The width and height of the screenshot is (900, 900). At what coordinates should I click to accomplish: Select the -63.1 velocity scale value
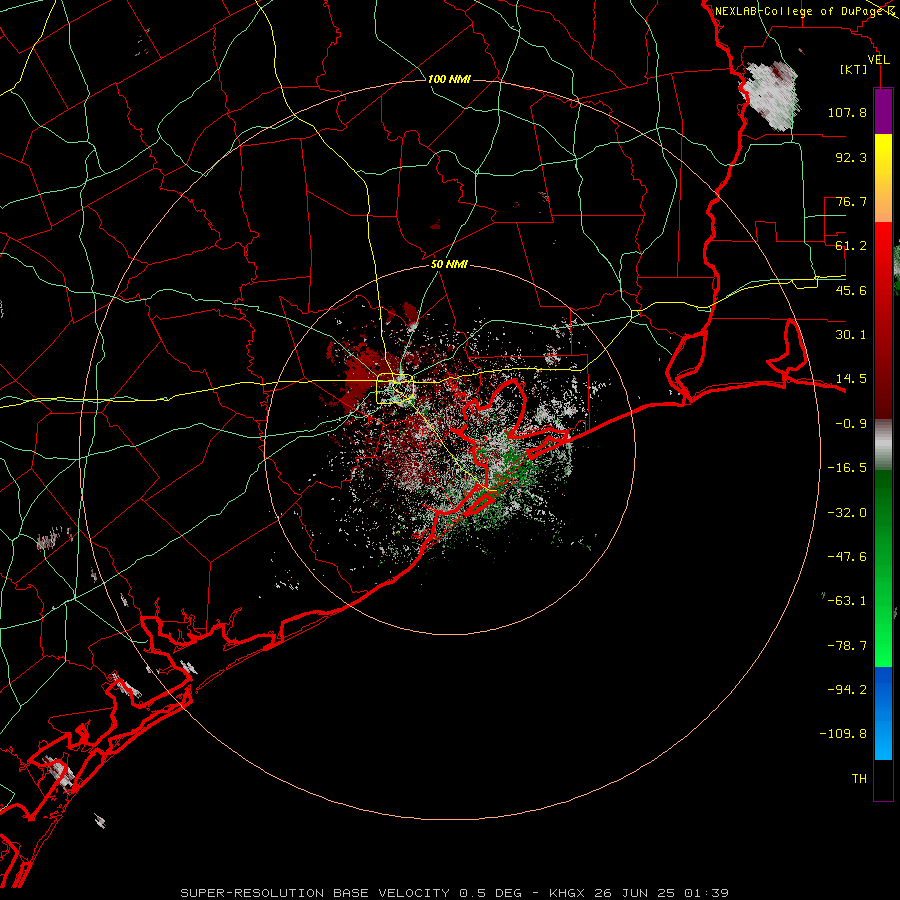coord(847,601)
